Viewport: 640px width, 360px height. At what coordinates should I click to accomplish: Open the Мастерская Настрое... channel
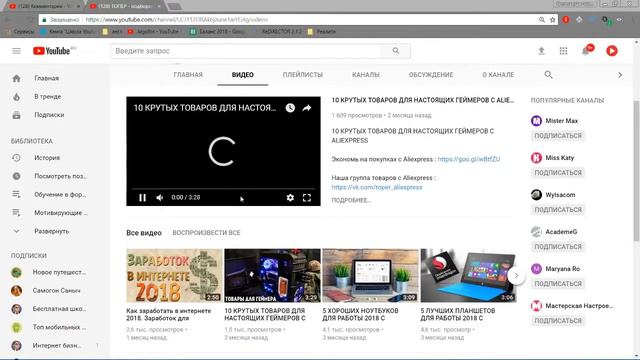tap(579, 306)
